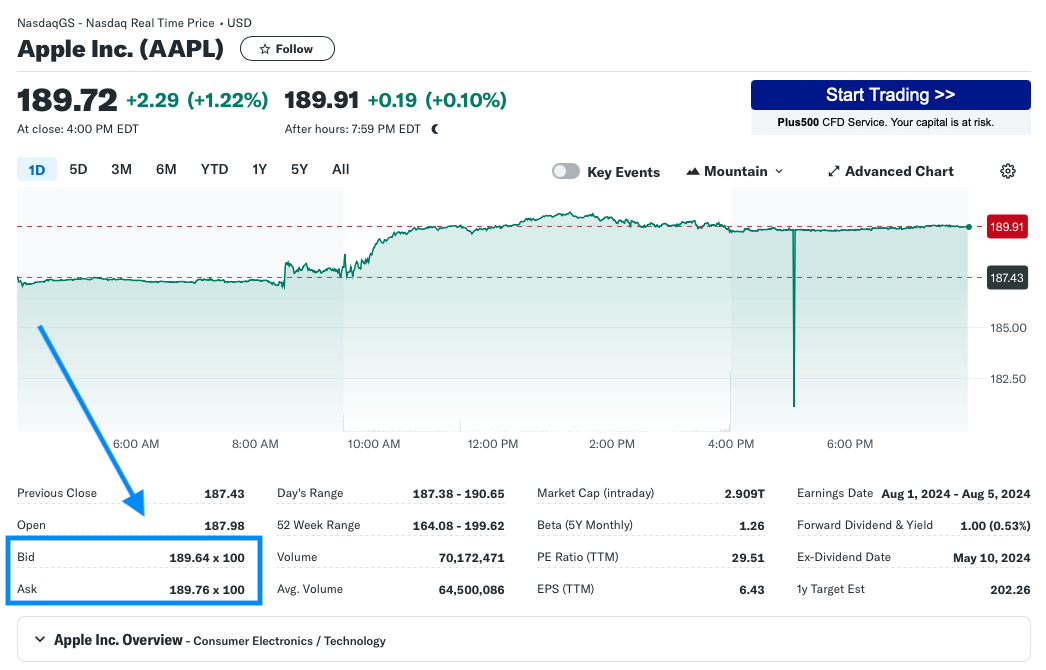Click the NasdaqGS - Nasdaq Real Time Price text
The width and height of the screenshot is (1046, 670).
116,23
